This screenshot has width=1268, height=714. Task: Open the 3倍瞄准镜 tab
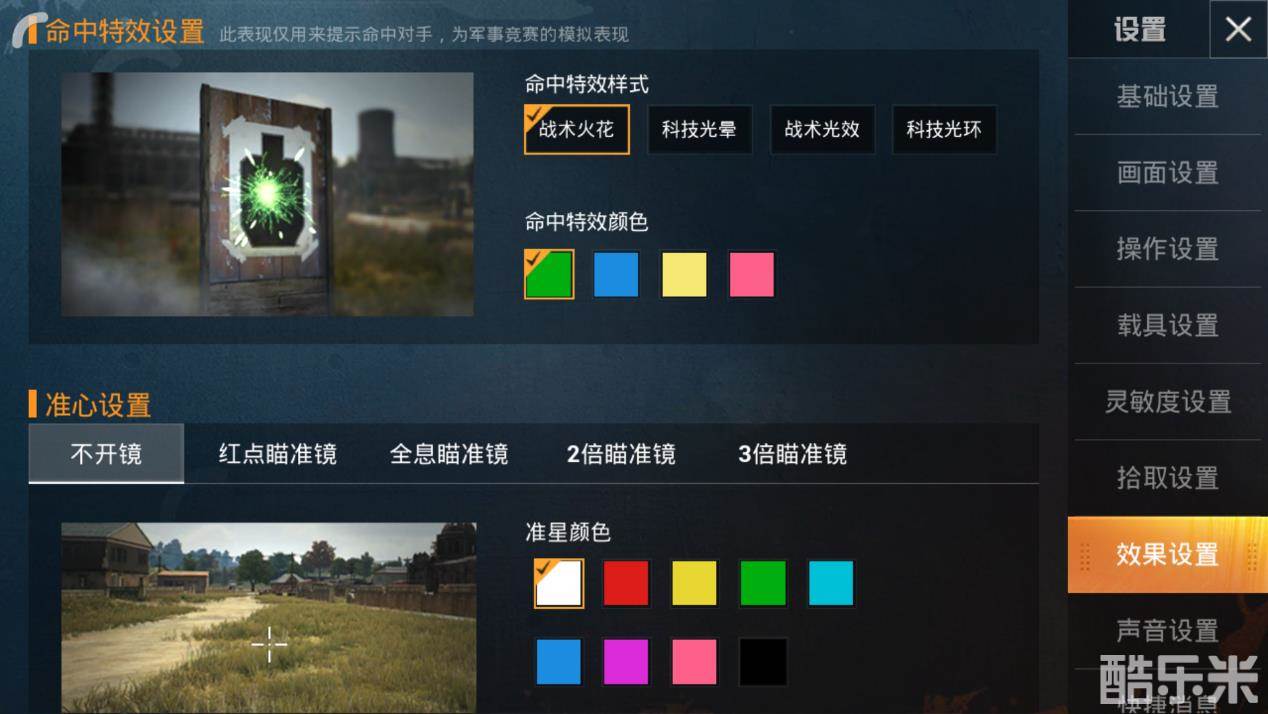(792, 454)
